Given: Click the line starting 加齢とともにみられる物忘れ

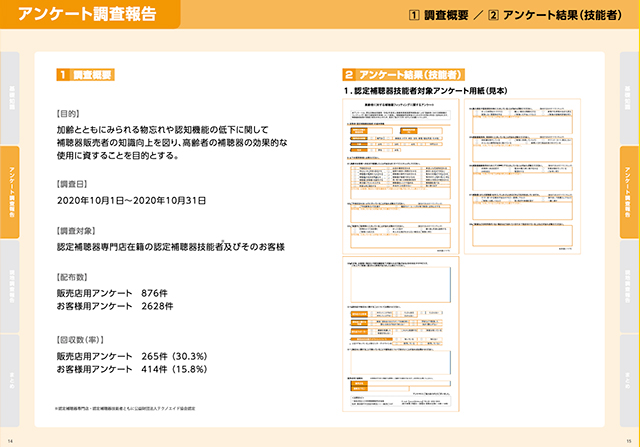Looking at the screenshot, I should [162, 130].
